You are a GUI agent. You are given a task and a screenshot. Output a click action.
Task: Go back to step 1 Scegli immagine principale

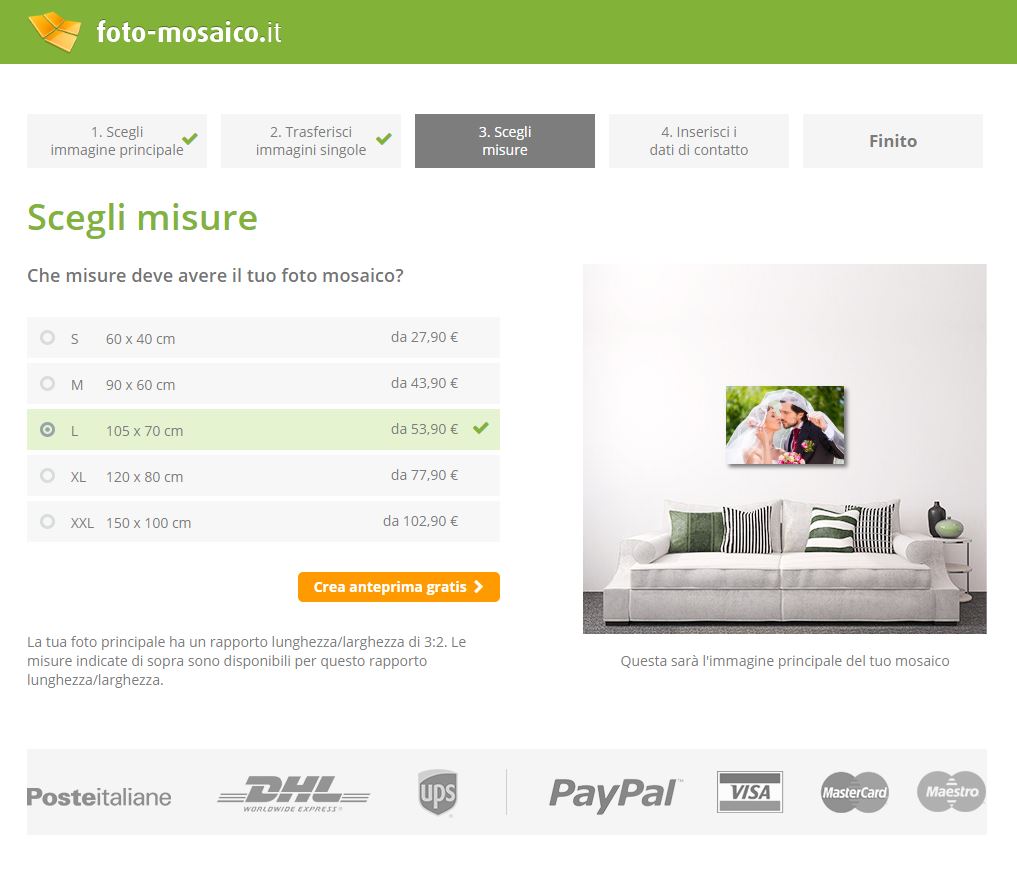[117, 141]
